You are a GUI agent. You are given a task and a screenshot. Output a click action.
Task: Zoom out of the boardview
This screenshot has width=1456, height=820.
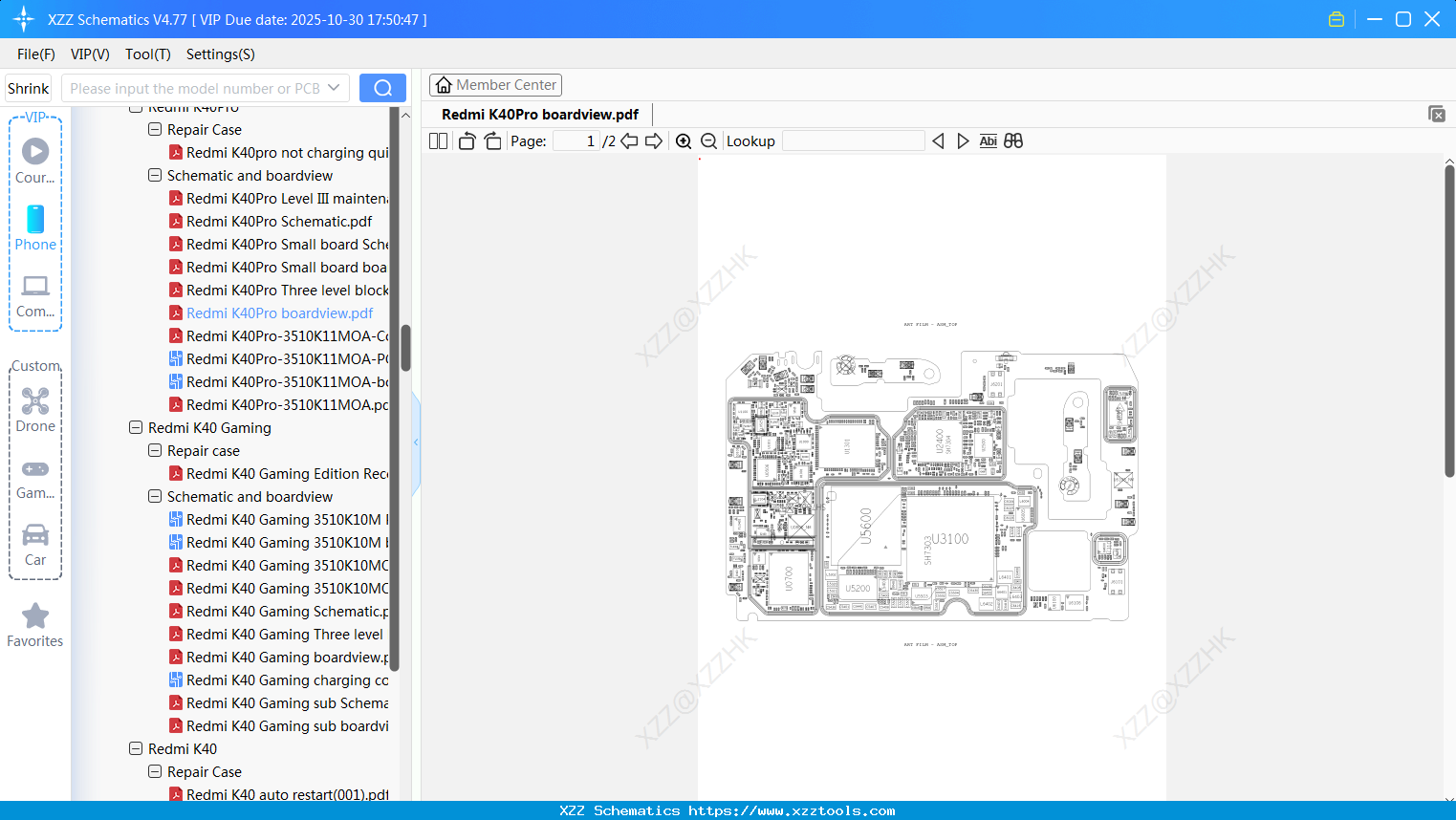[709, 141]
